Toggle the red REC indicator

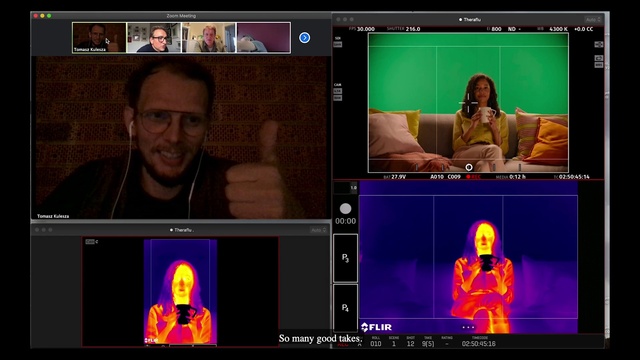click(x=473, y=177)
